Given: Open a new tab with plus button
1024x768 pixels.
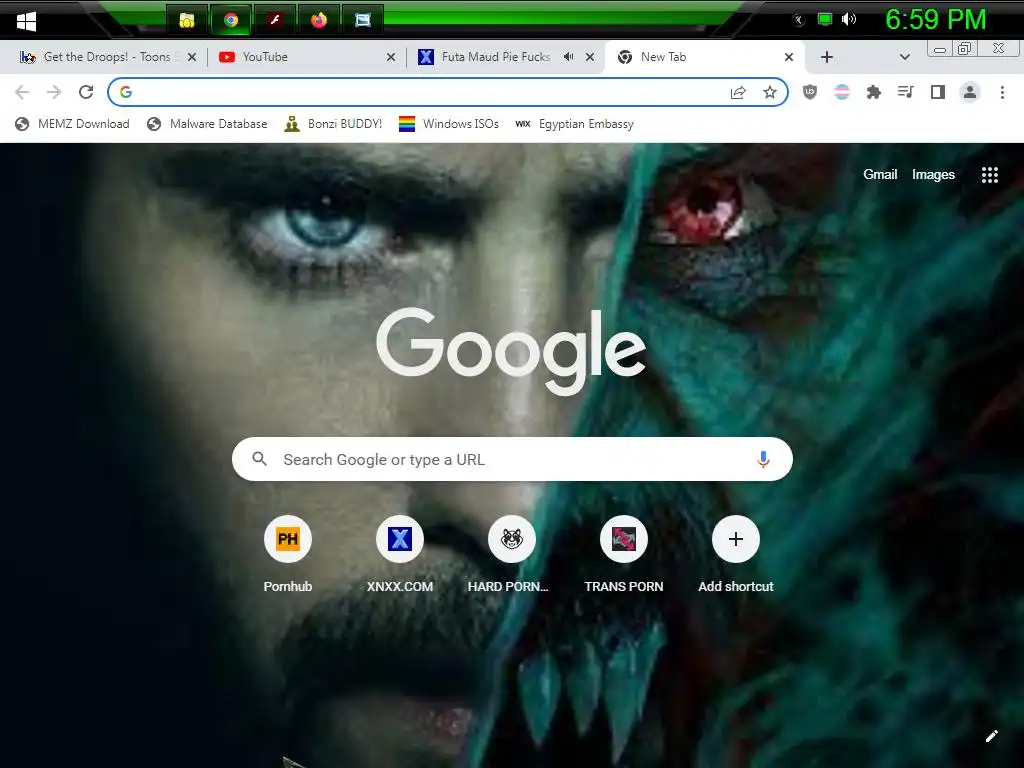Looking at the screenshot, I should click(827, 57).
